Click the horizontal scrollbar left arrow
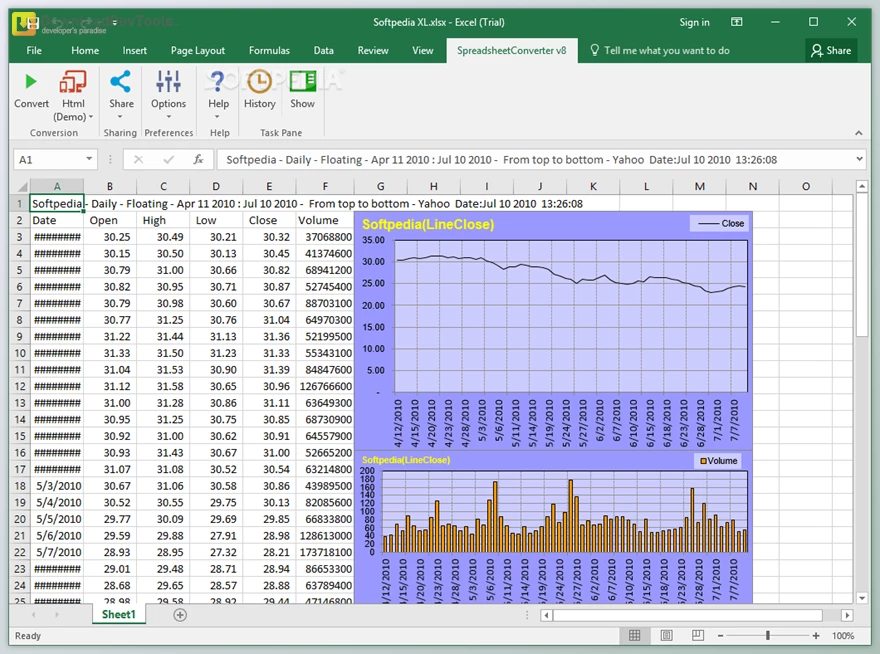Image resolution: width=880 pixels, height=654 pixels. [546, 615]
